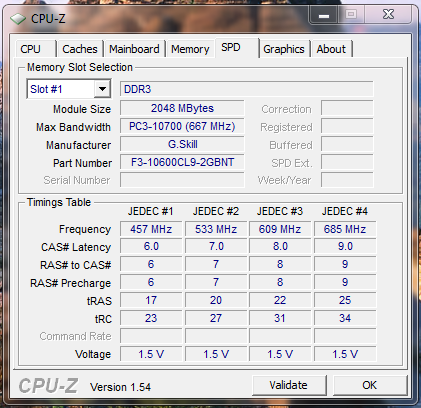The height and width of the screenshot is (408, 421).
Task: Click the JEDEC #3 voltage 1.5 V cell
Action: 280,354
